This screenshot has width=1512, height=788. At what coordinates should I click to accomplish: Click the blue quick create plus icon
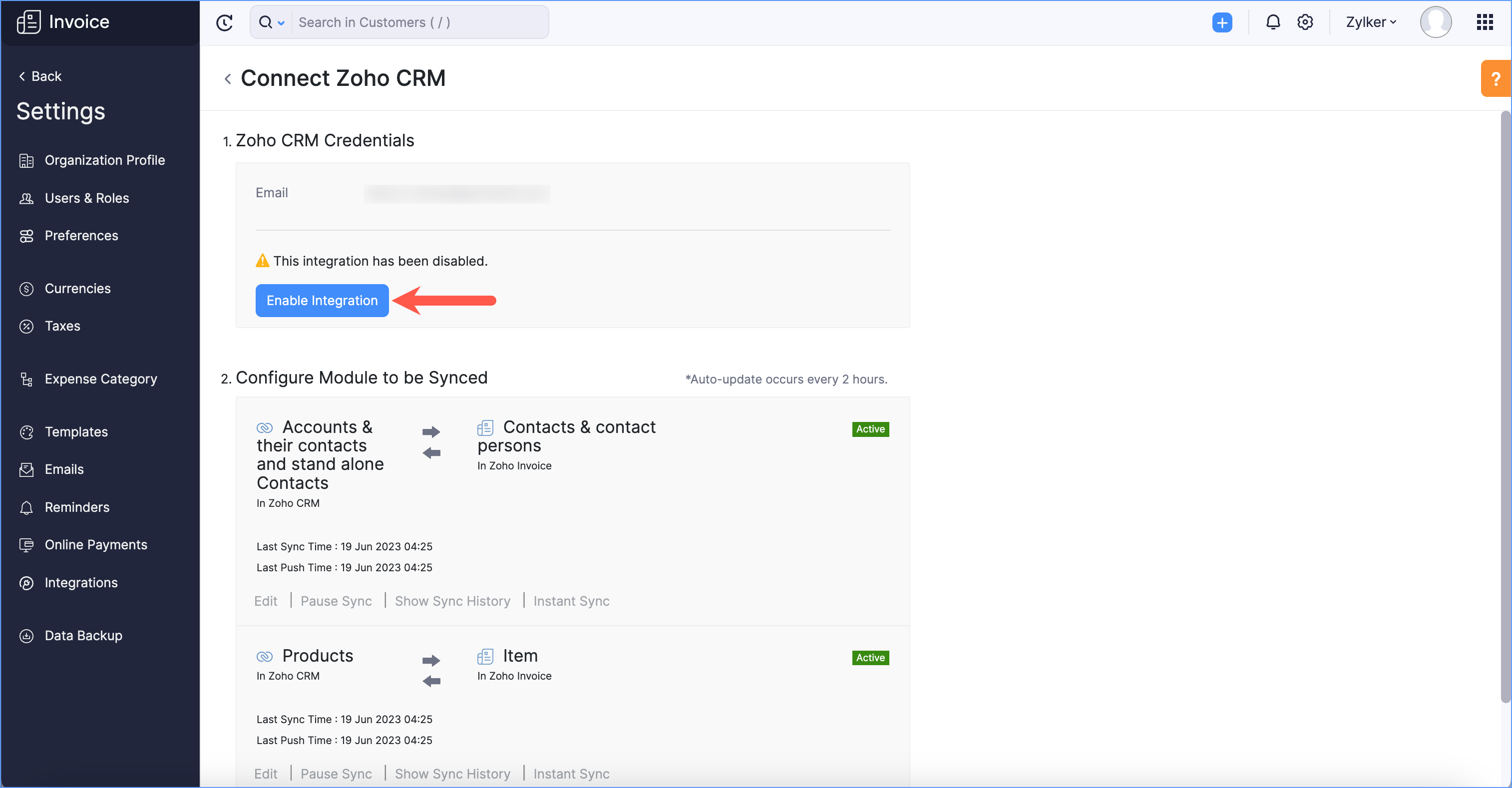point(1222,22)
